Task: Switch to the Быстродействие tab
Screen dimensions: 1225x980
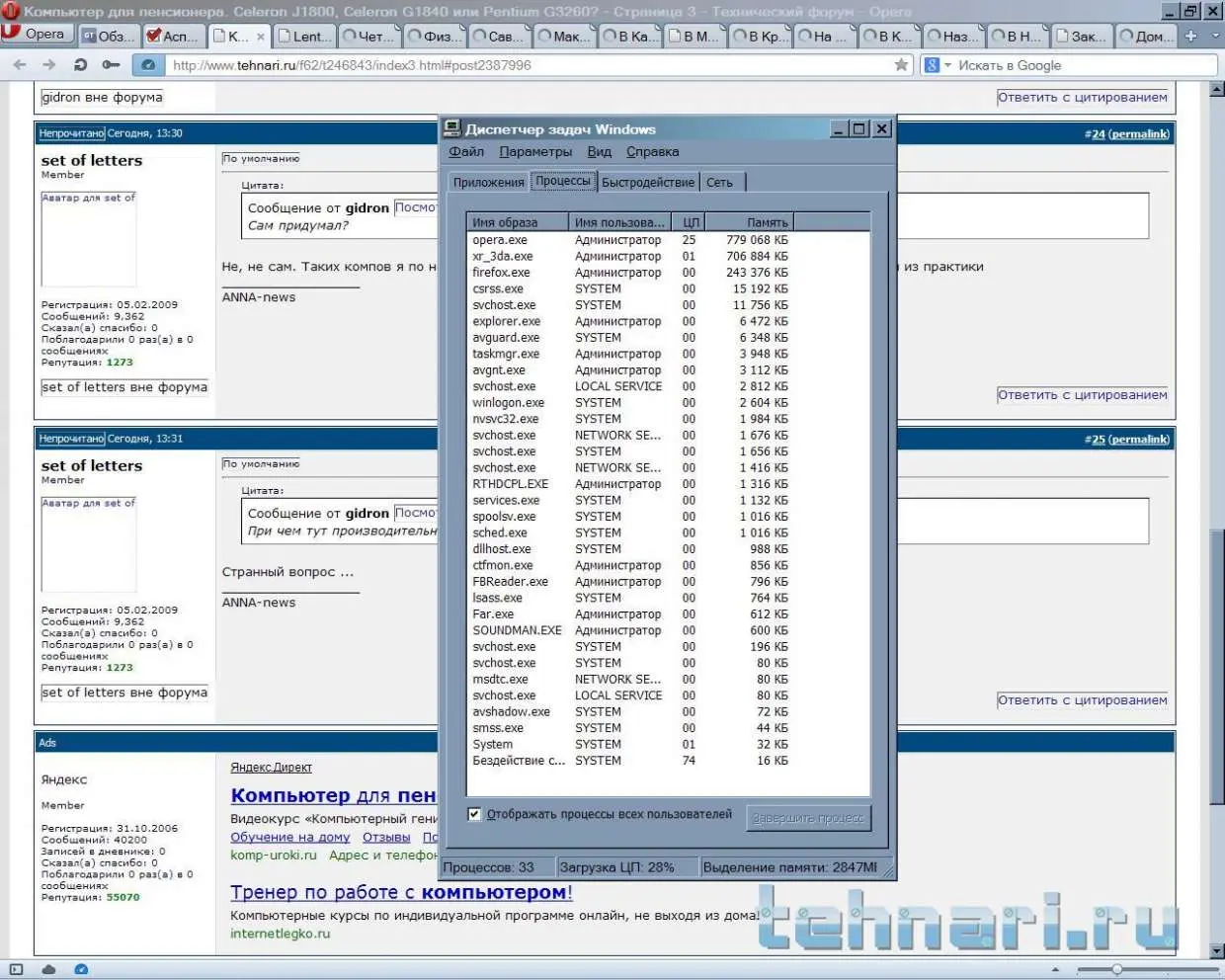Action: click(x=648, y=183)
